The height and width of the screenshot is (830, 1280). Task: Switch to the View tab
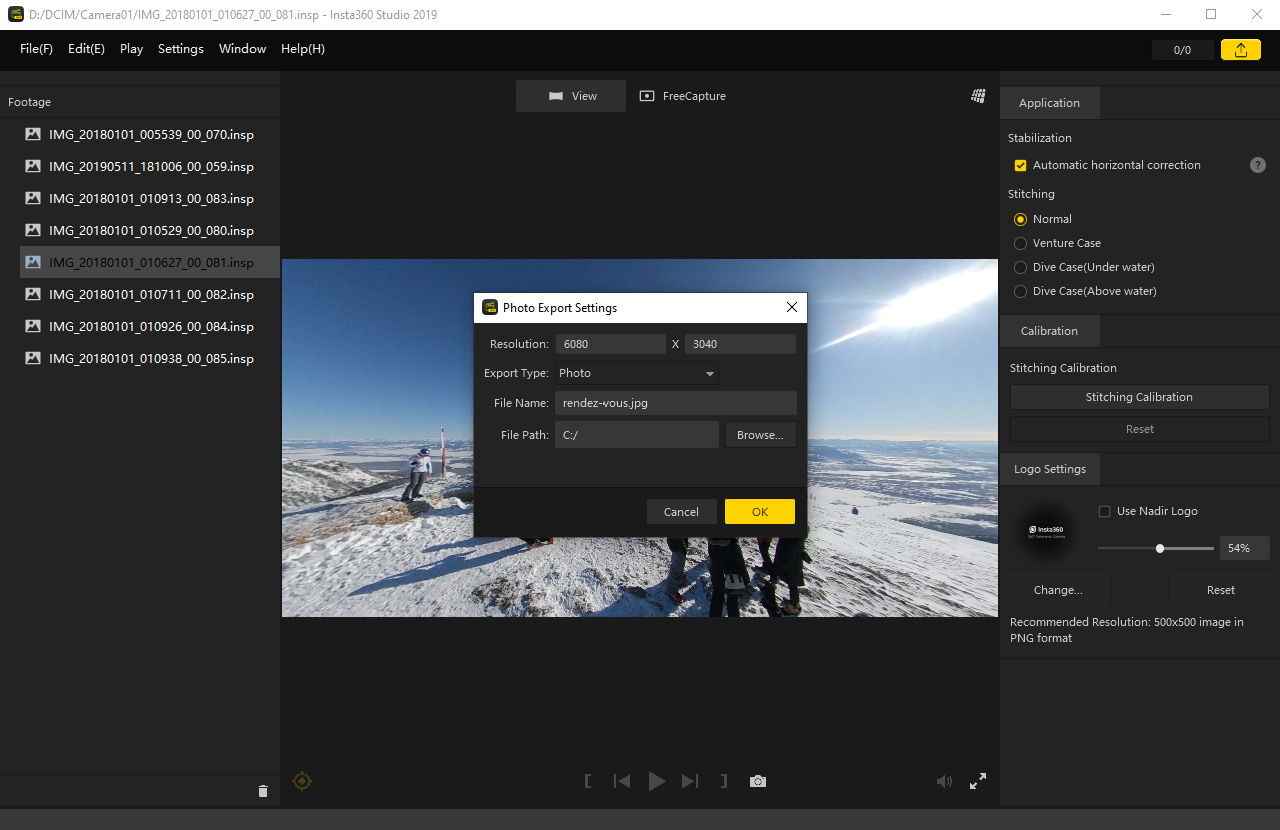[571, 96]
